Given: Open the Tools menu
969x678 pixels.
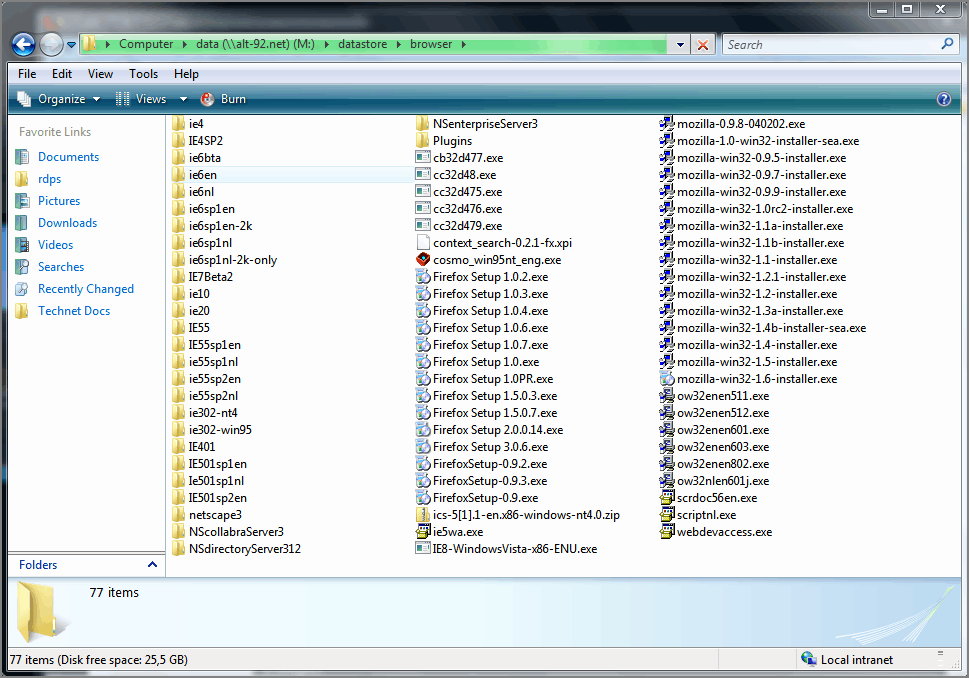Looking at the screenshot, I should pyautogui.click(x=143, y=74).
